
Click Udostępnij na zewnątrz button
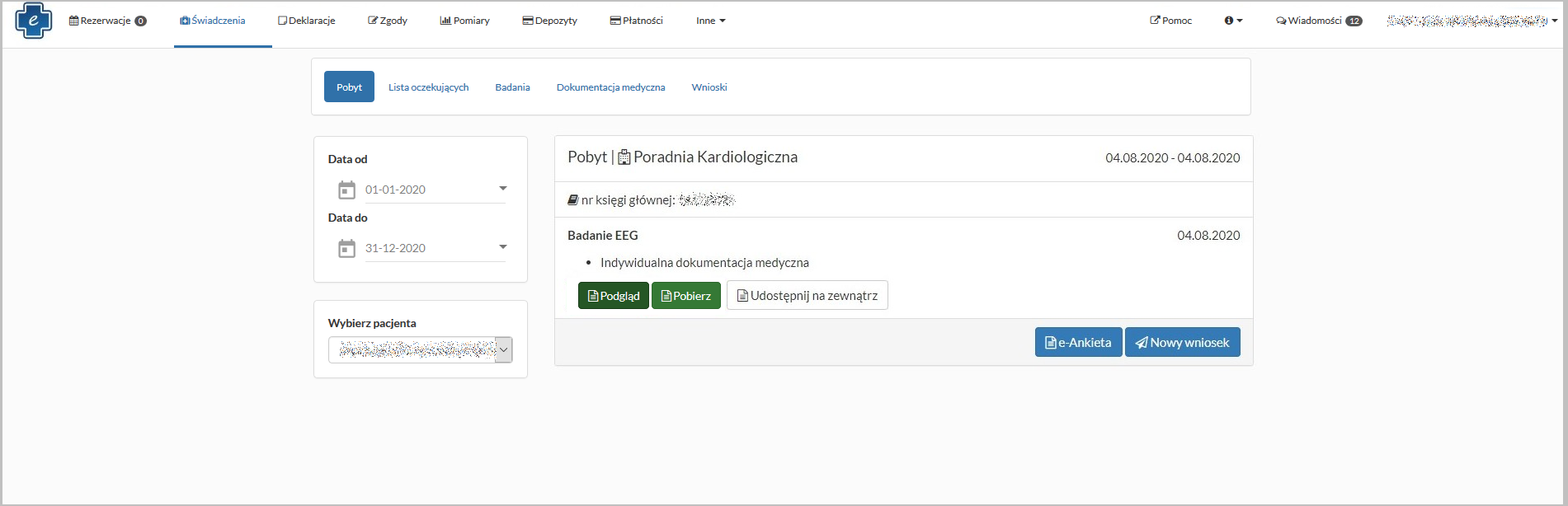pos(807,296)
